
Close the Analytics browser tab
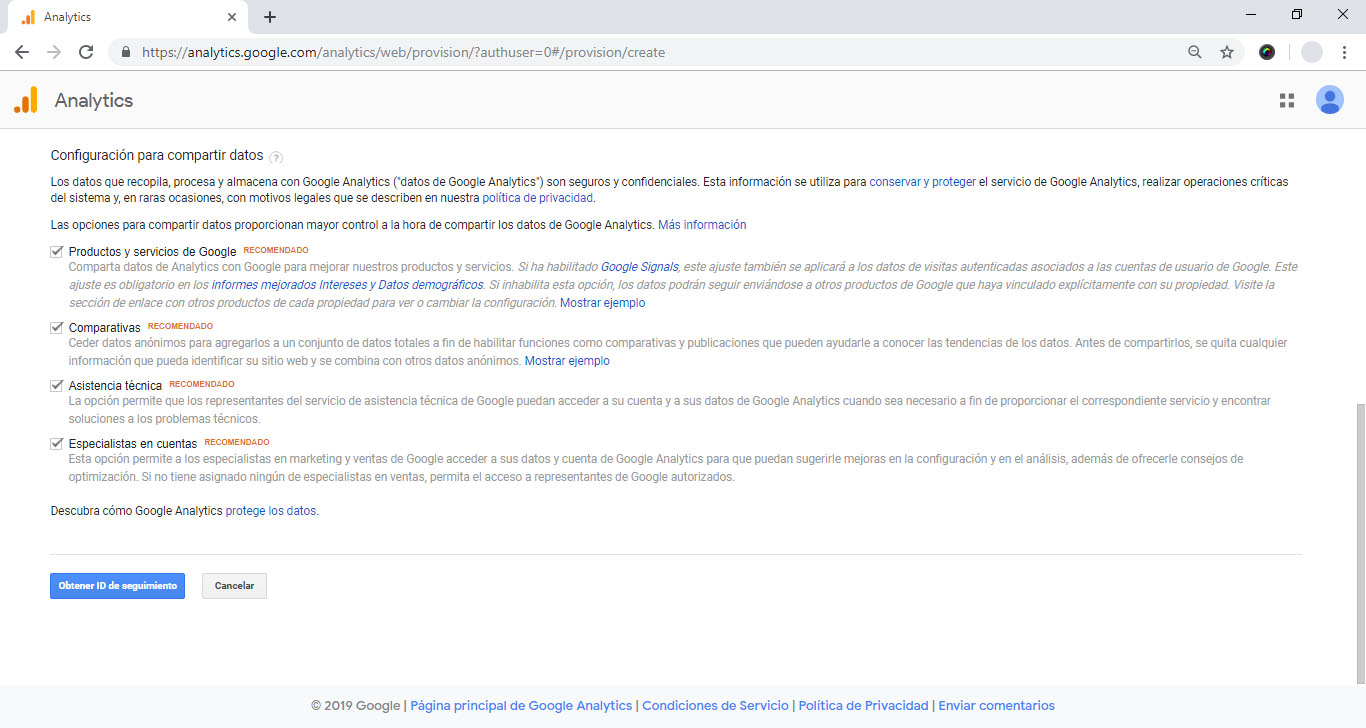tap(232, 17)
